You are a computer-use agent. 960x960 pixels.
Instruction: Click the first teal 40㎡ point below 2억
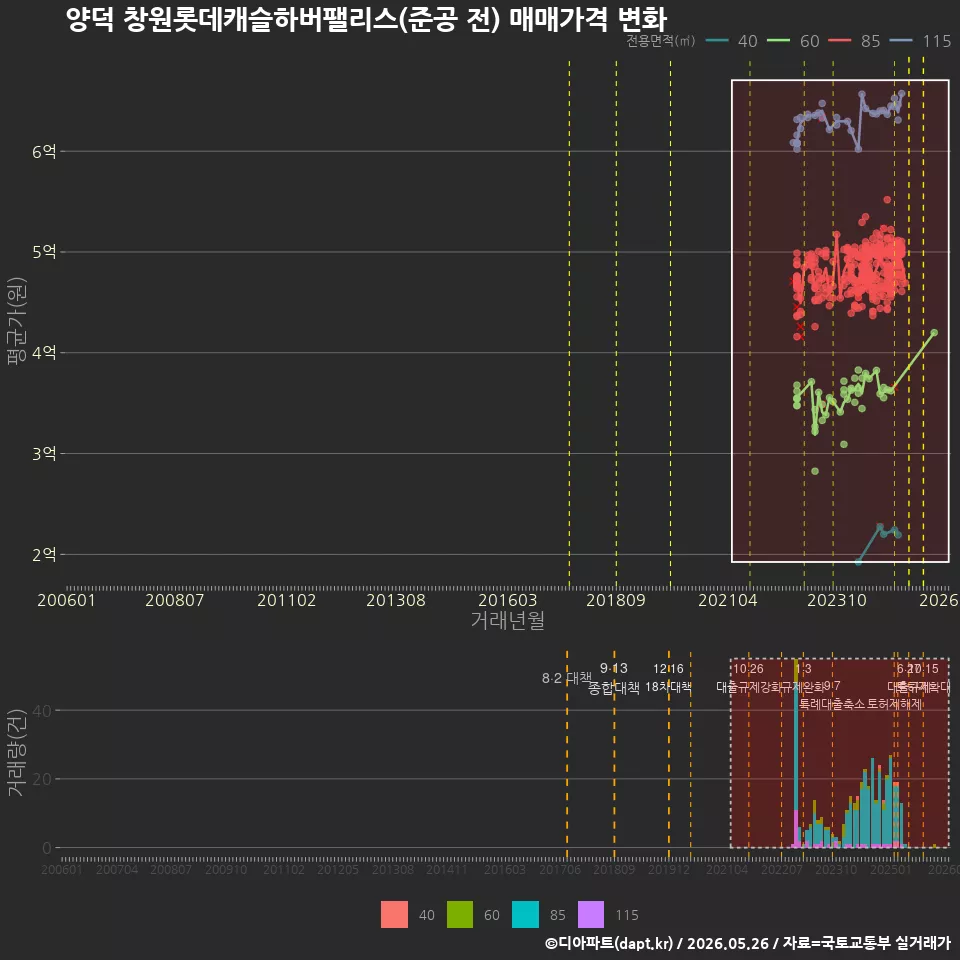[858, 562]
